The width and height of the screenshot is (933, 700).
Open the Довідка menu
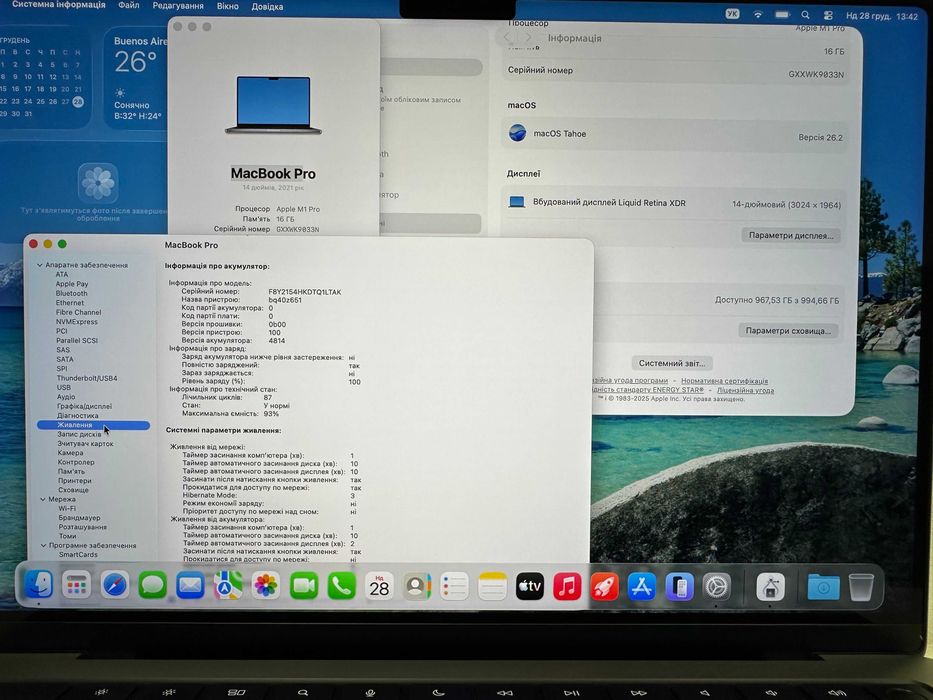267,7
